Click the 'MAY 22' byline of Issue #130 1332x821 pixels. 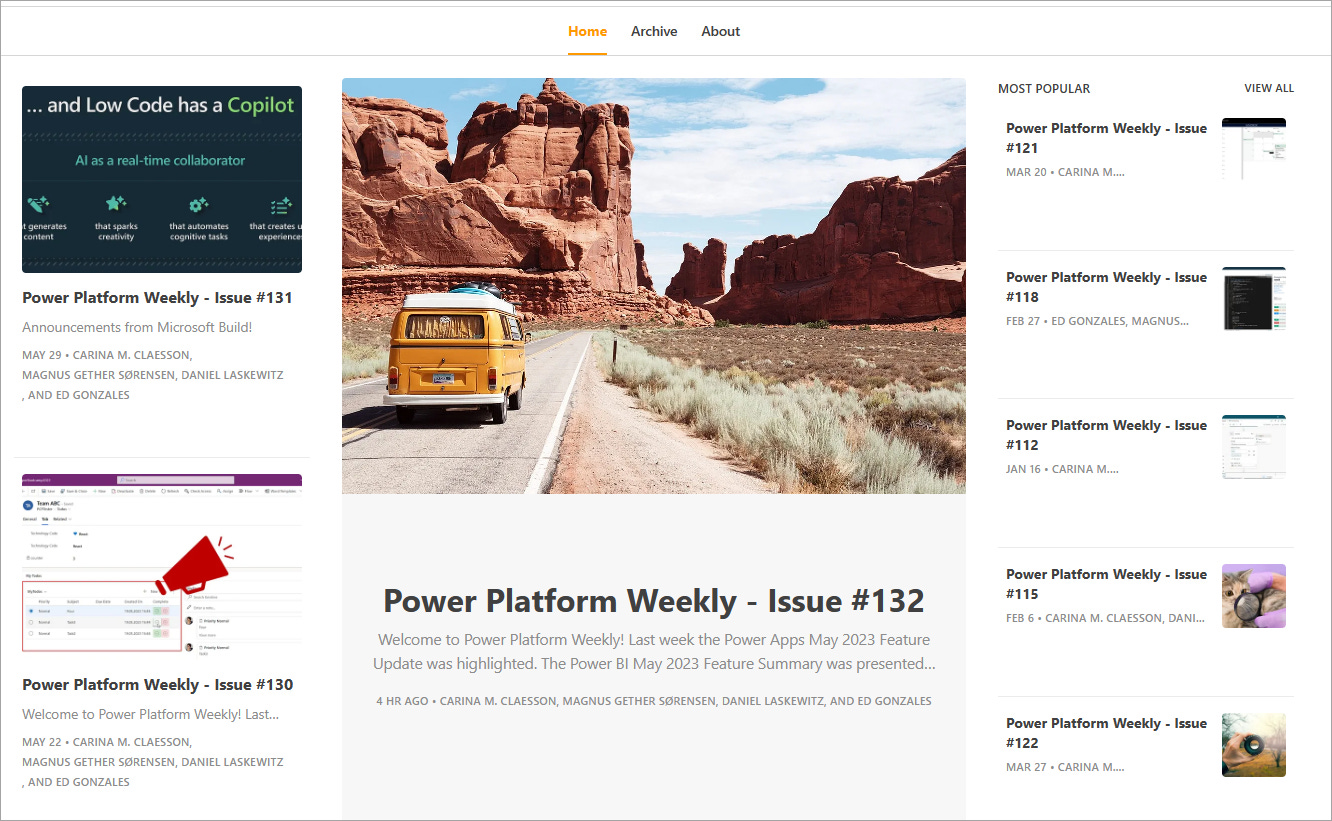pos(153,762)
